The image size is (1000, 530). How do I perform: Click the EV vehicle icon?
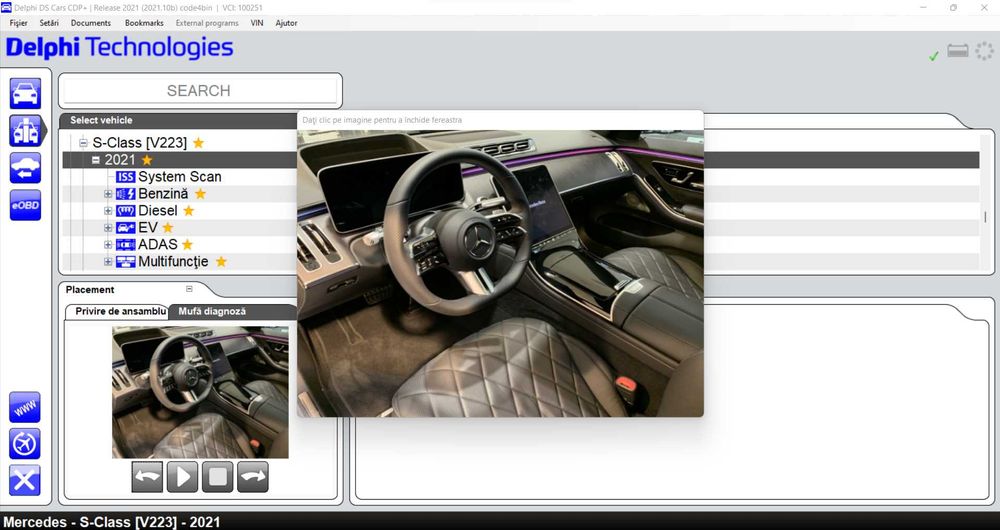click(x=126, y=228)
